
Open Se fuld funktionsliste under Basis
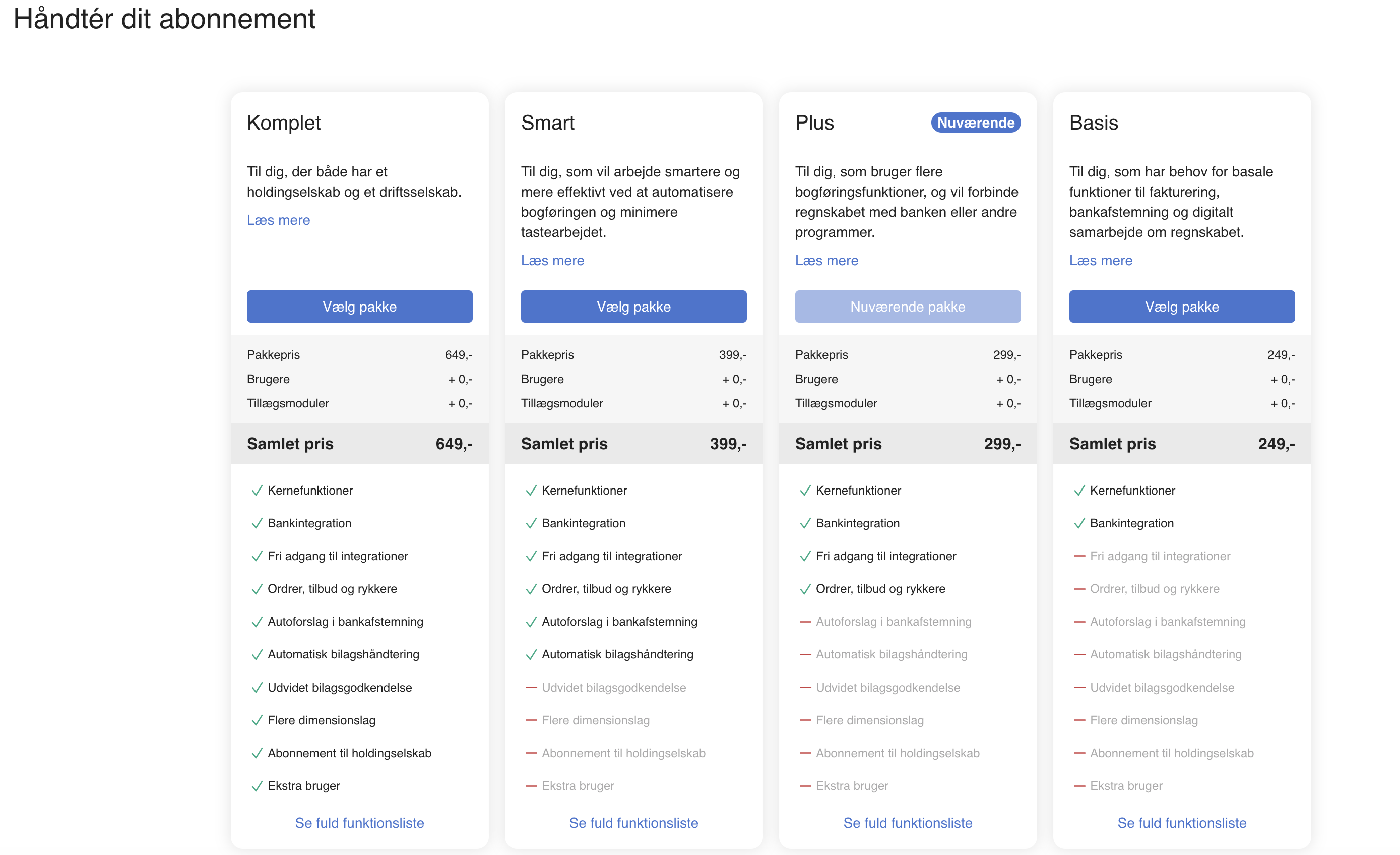click(1182, 823)
